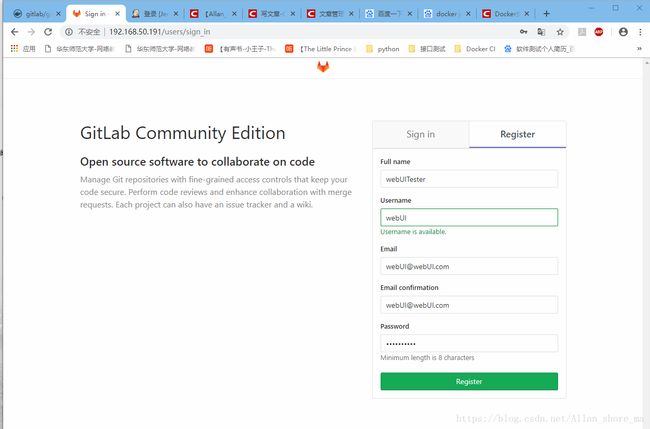Click the Full name input field
The width and height of the screenshot is (650, 429).
[x=469, y=179]
